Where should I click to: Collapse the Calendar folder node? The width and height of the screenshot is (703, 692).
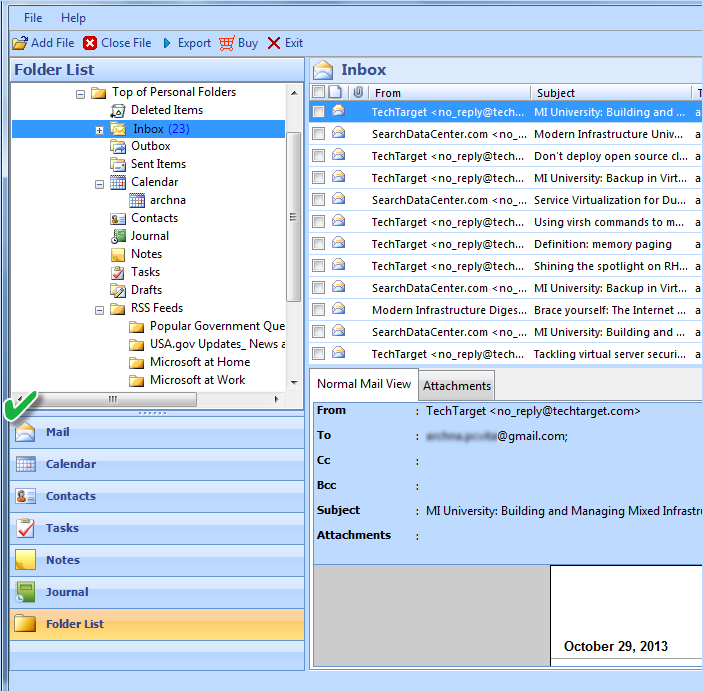pyautogui.click(x=99, y=184)
